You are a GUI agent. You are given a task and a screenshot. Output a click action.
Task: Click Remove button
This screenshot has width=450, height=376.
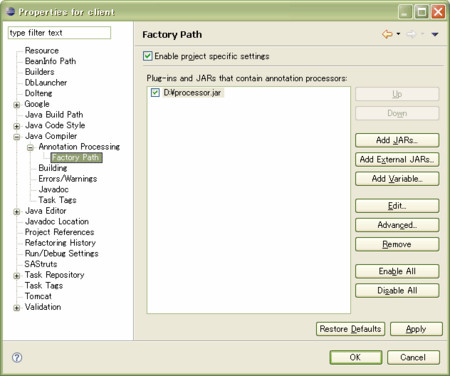397,244
